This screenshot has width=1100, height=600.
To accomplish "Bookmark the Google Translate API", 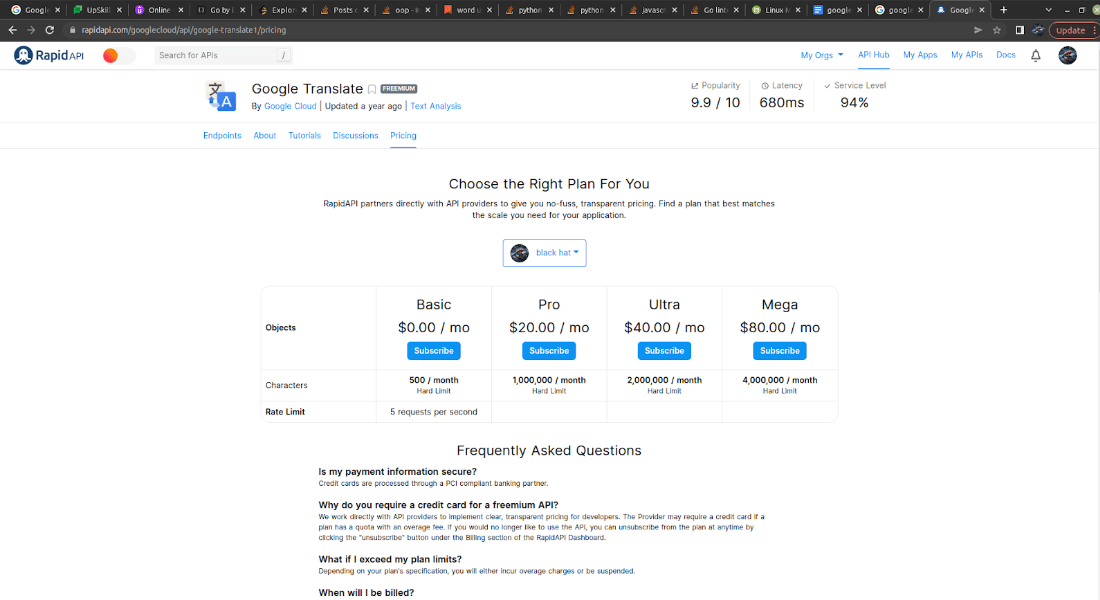I will pyautogui.click(x=372, y=89).
